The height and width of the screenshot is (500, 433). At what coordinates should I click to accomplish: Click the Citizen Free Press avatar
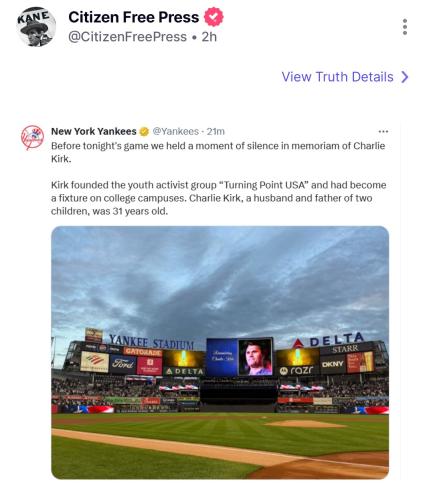(36, 27)
